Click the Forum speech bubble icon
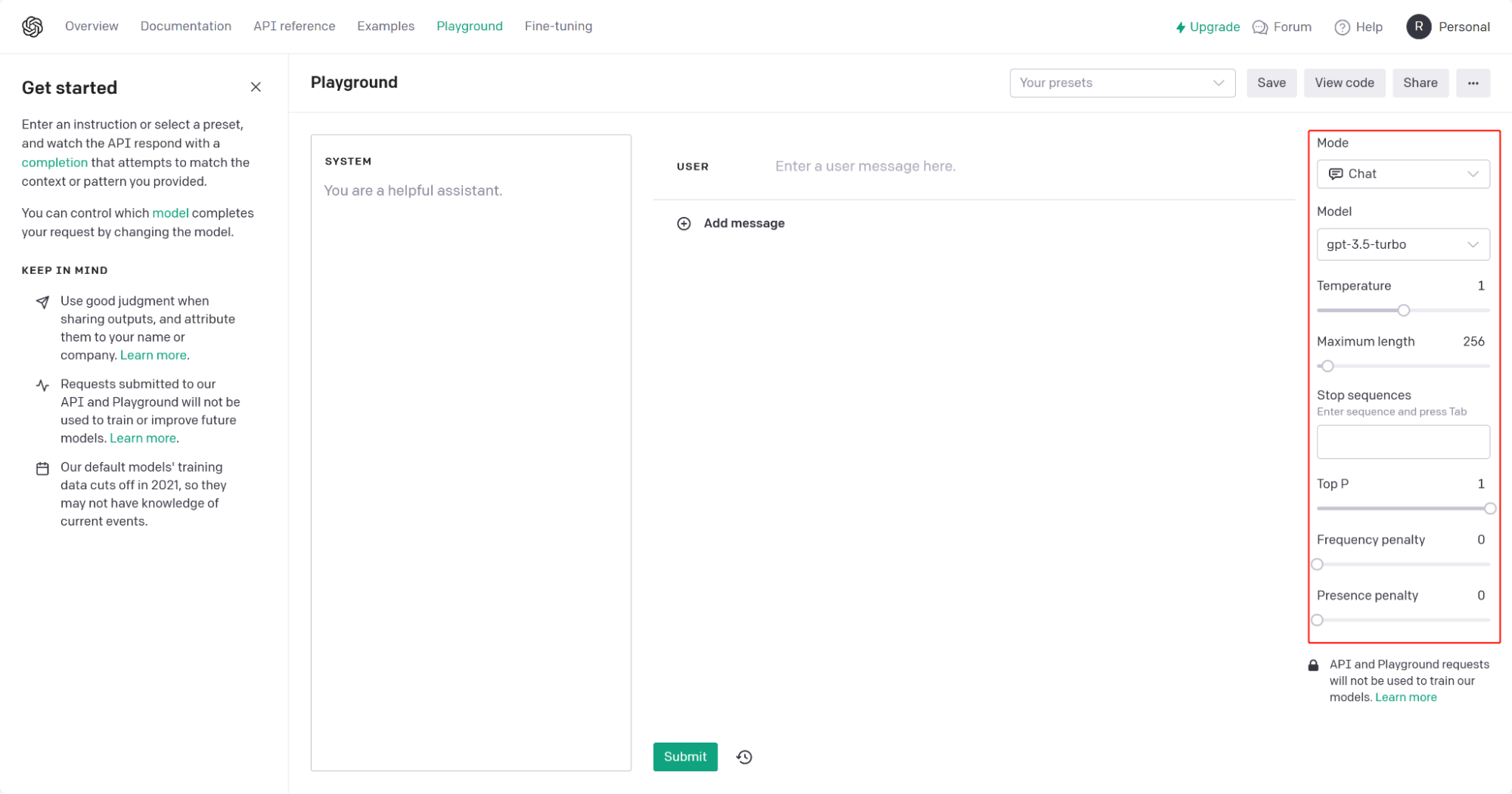 1260,27
